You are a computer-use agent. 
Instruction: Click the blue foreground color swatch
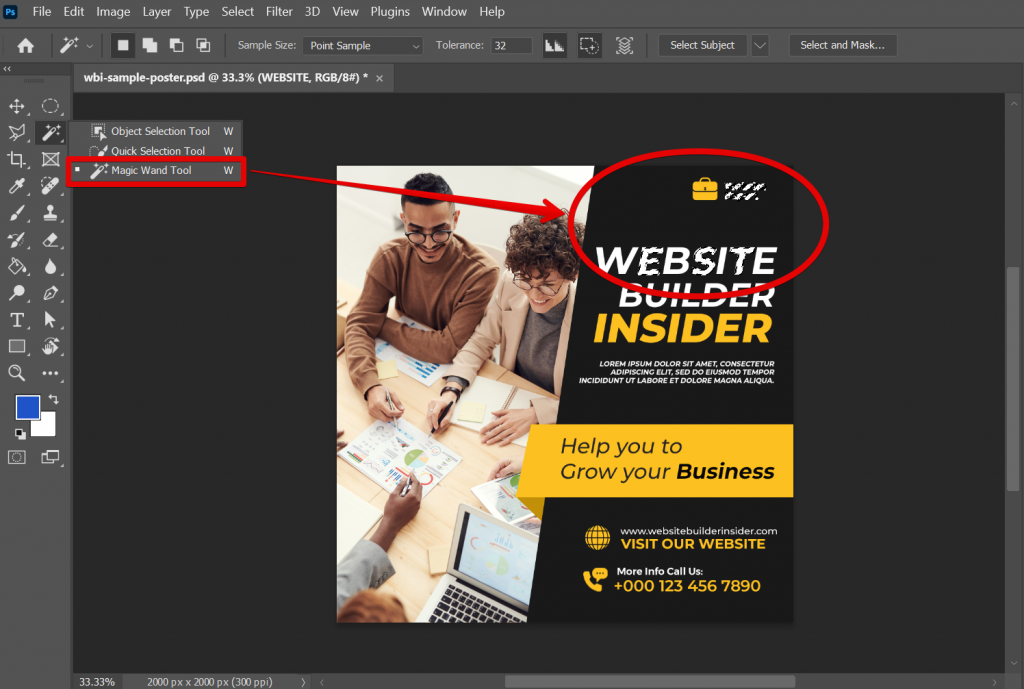pos(27,407)
